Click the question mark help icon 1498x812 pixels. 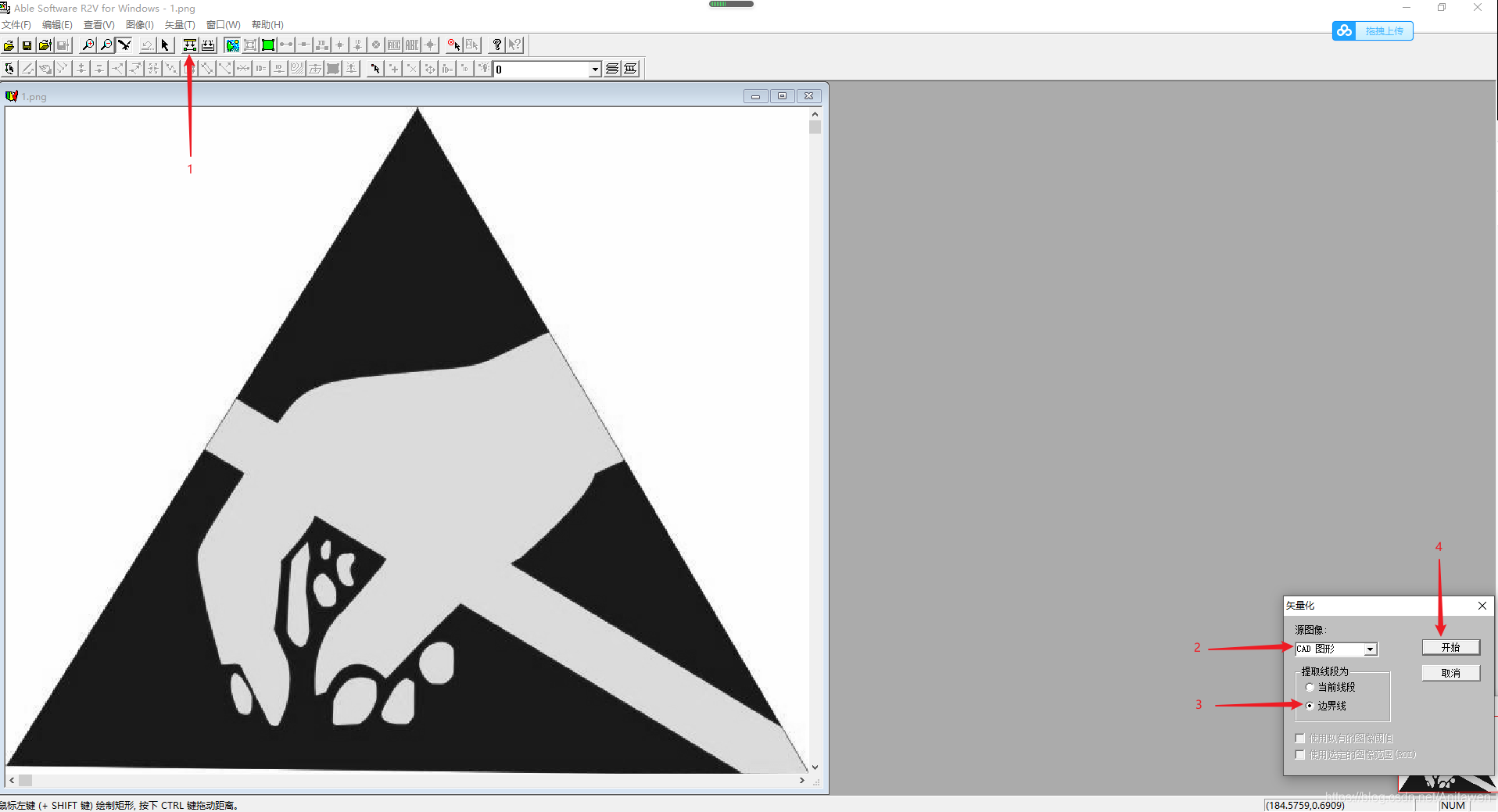(496, 45)
